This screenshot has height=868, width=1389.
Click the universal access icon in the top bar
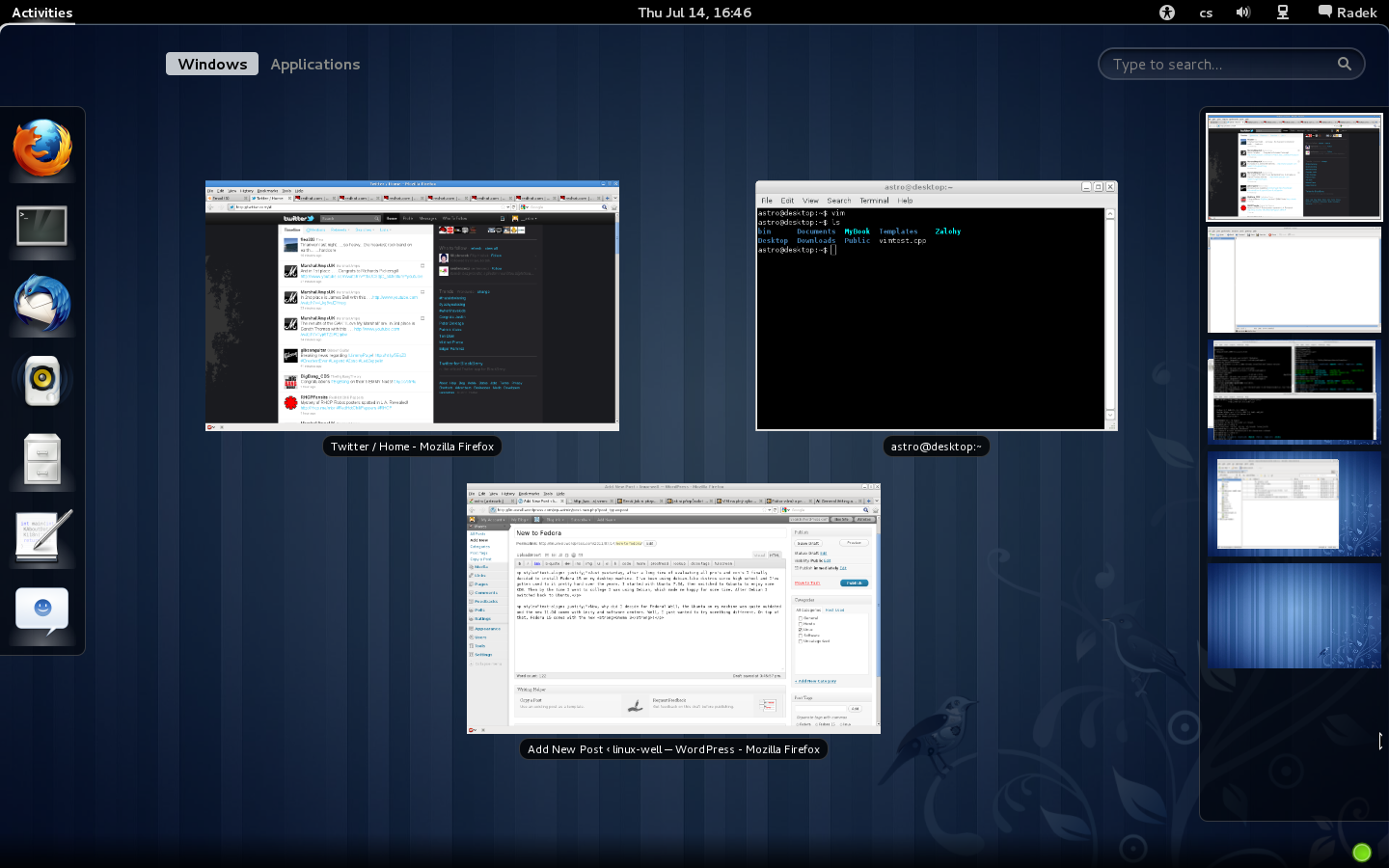[x=1167, y=13]
